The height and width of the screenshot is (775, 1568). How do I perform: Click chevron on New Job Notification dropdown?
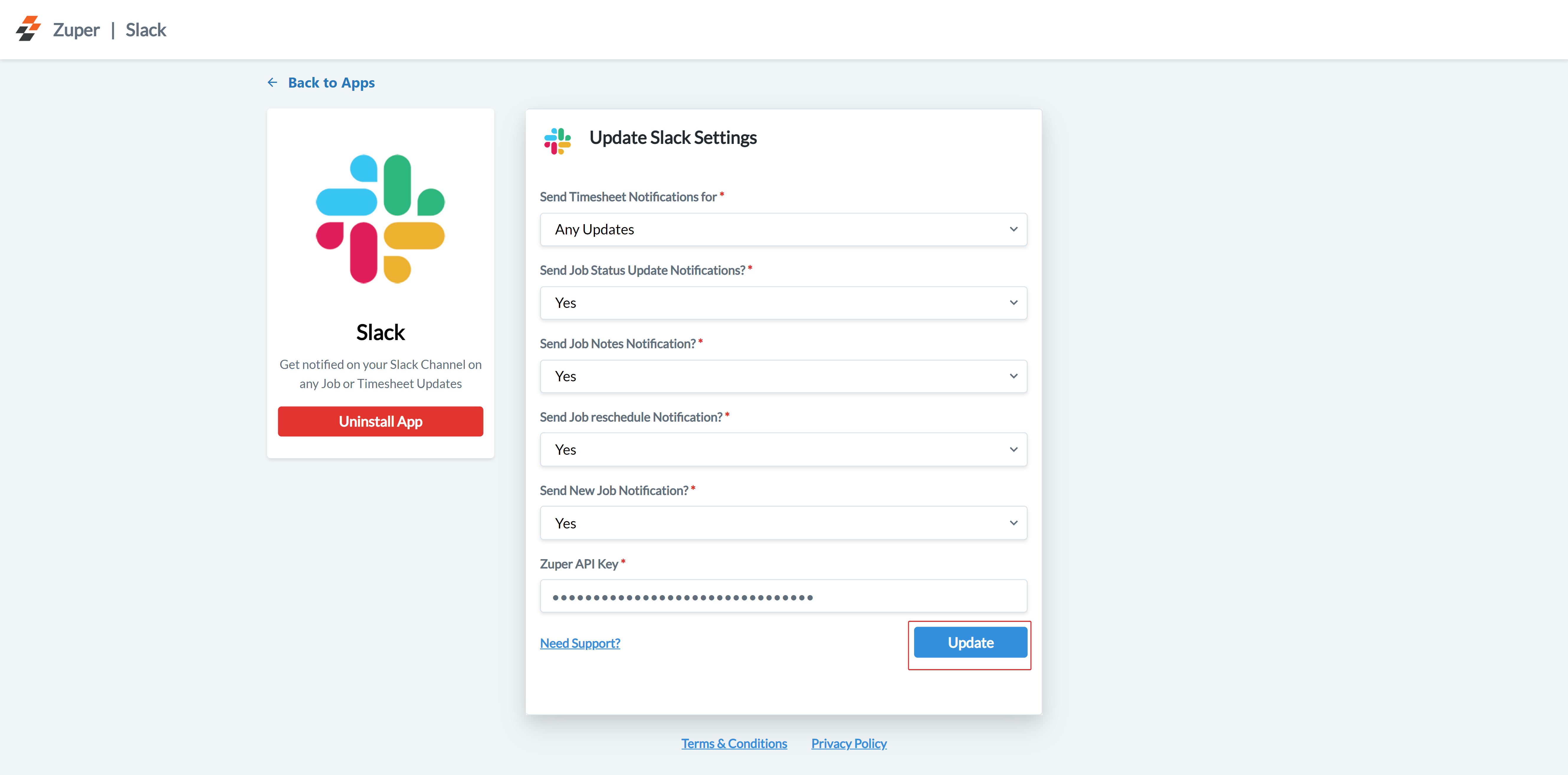[x=1013, y=523]
